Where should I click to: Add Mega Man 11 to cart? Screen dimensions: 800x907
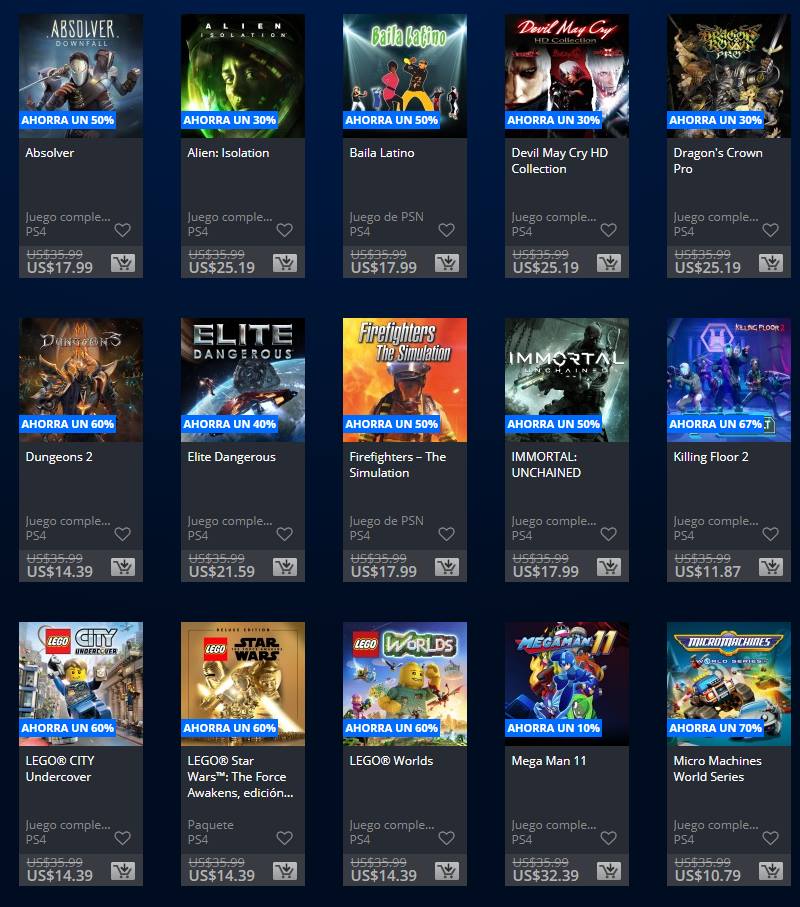coord(609,871)
